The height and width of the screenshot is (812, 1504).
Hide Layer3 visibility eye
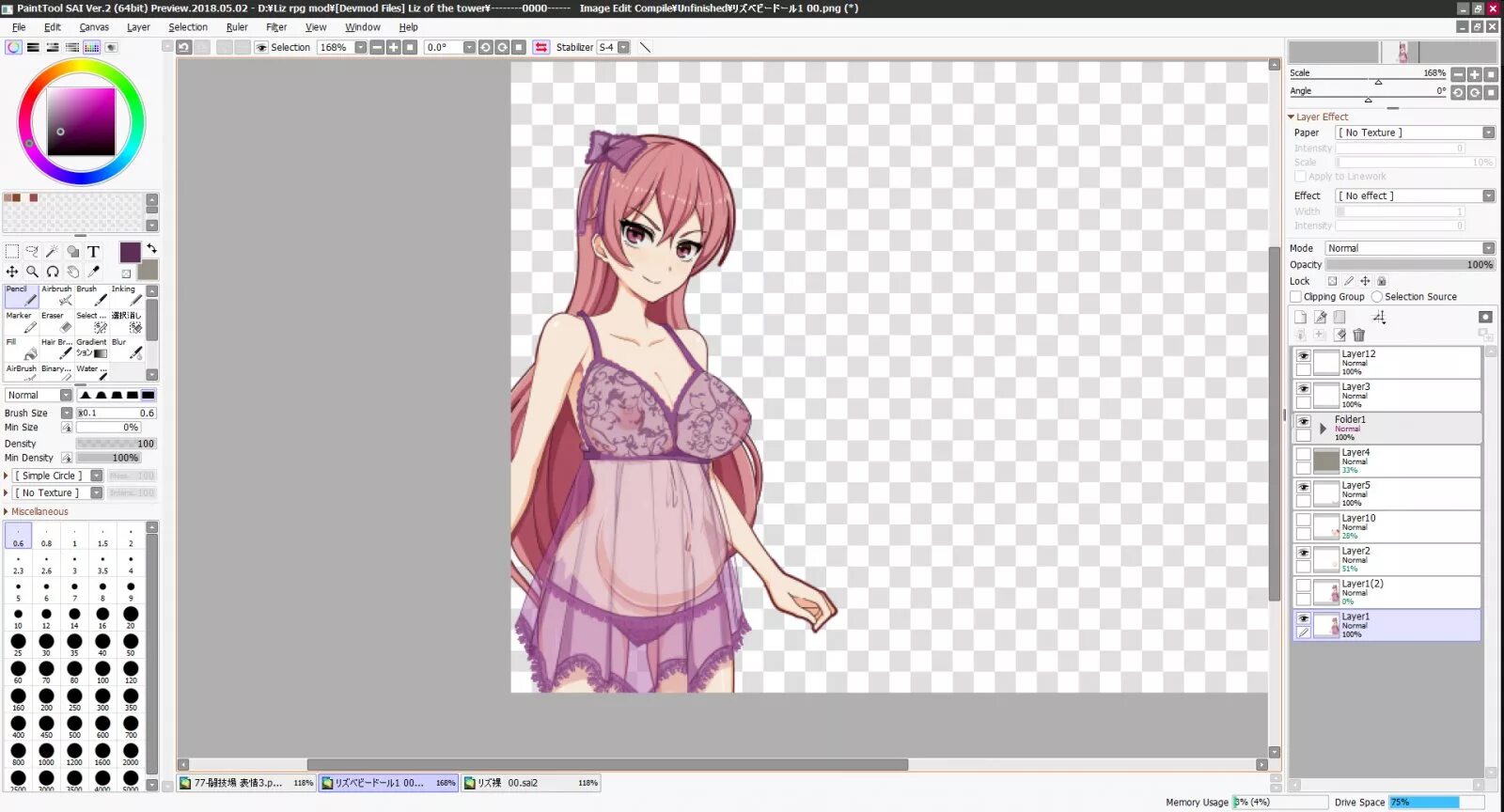click(x=1303, y=389)
